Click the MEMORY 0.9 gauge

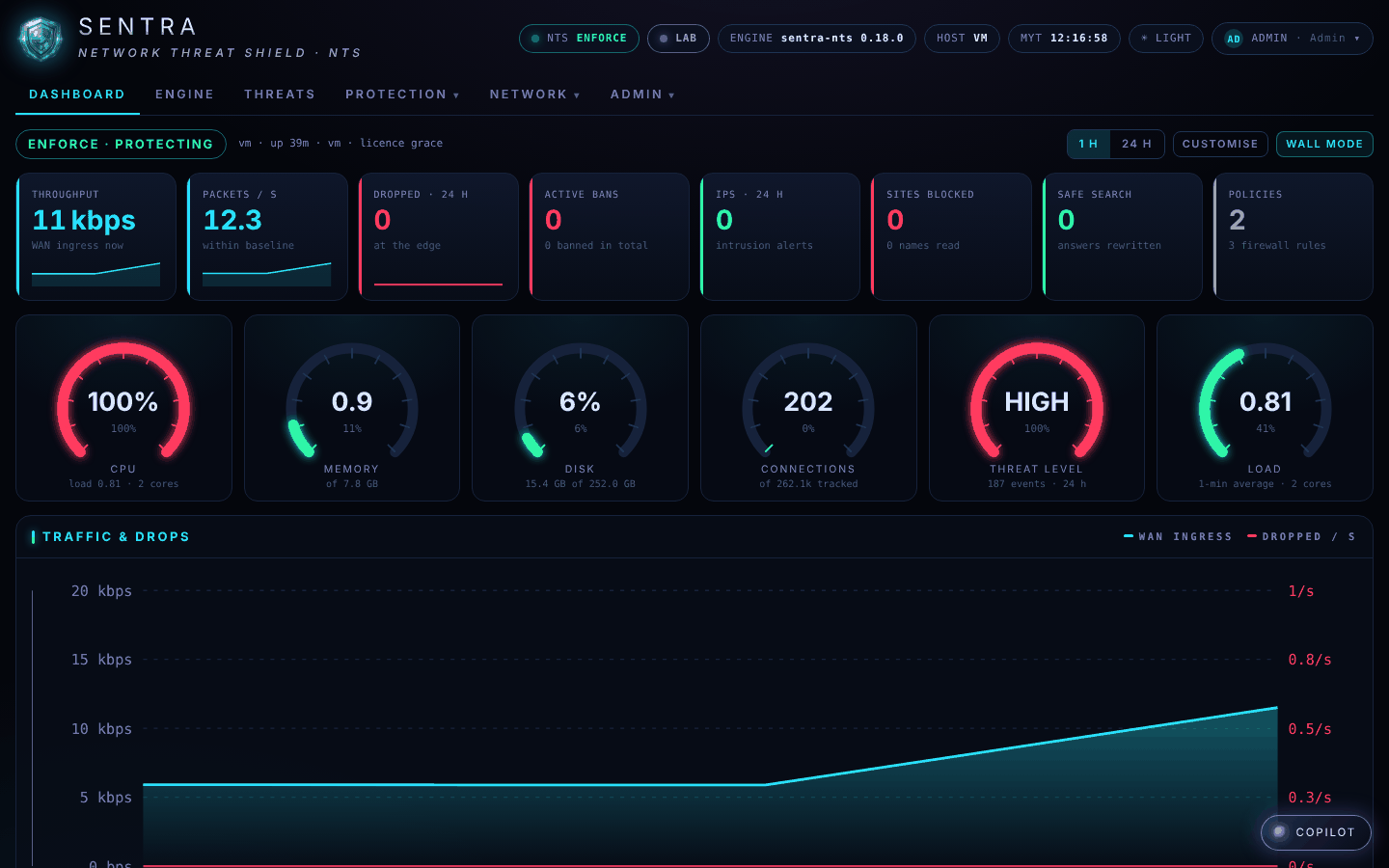pos(352,408)
